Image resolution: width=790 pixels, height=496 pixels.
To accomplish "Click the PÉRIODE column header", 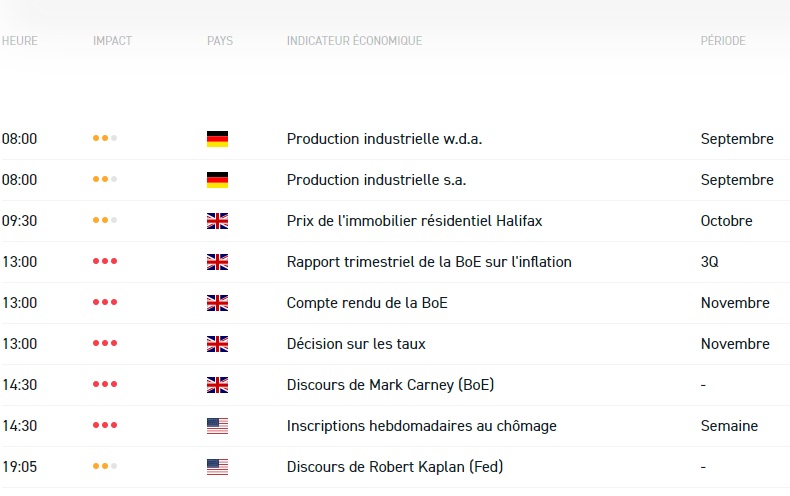I will click(x=723, y=41).
